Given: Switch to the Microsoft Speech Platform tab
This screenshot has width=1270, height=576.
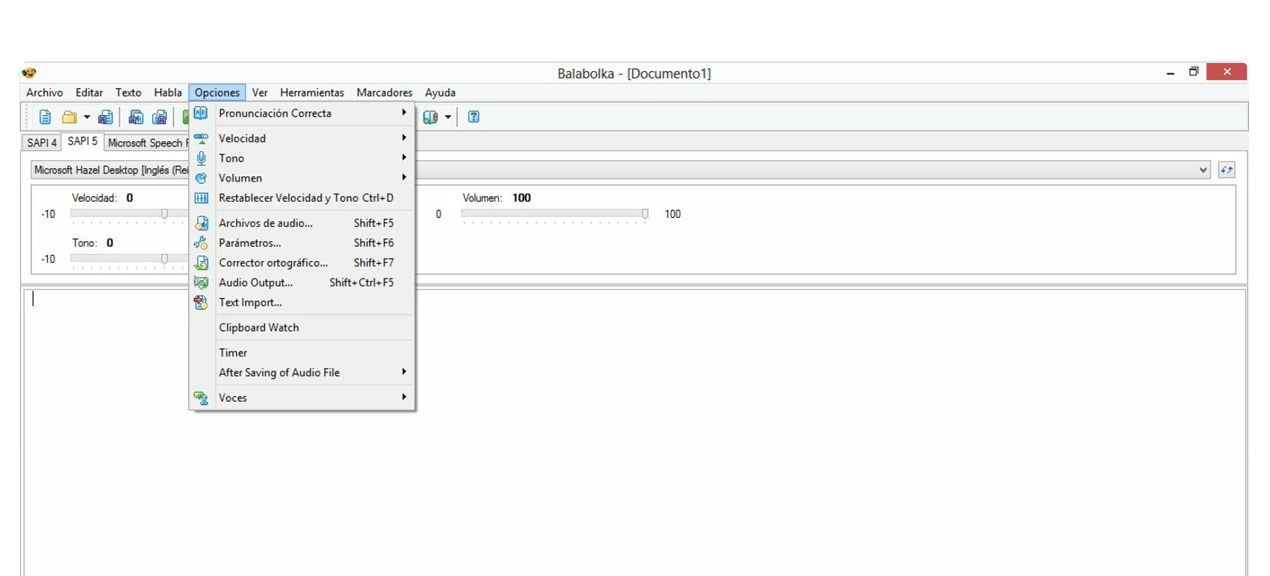Looking at the screenshot, I should click(x=146, y=143).
